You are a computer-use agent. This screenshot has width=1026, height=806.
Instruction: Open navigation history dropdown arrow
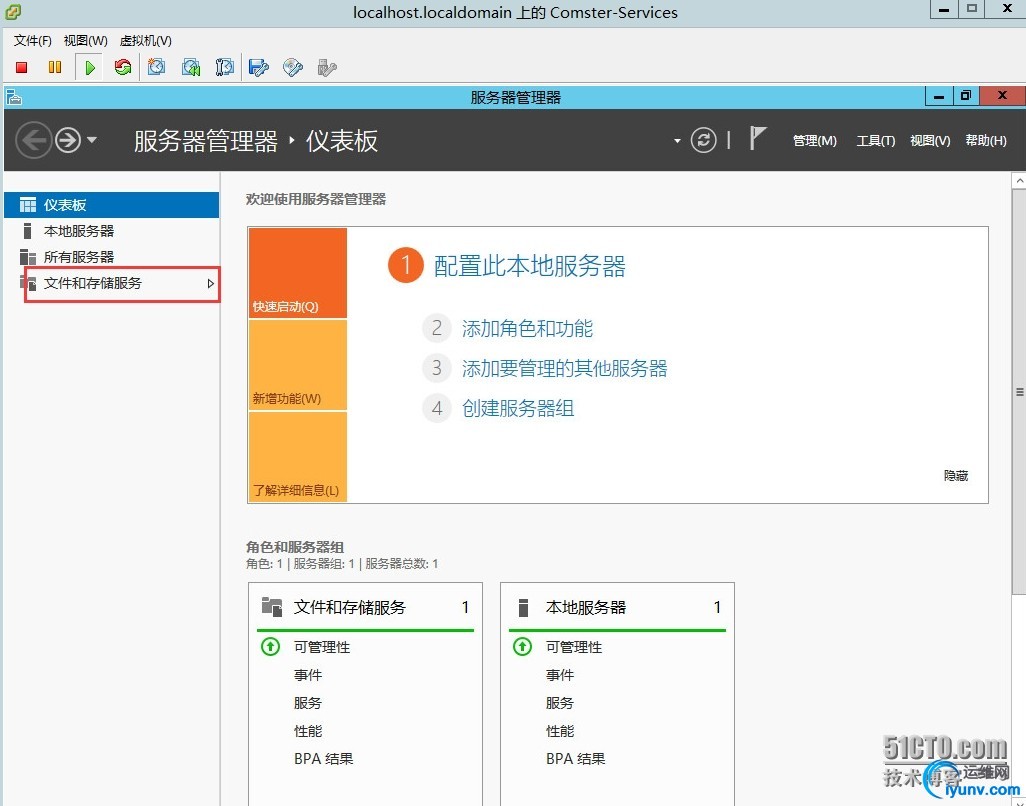click(x=92, y=140)
